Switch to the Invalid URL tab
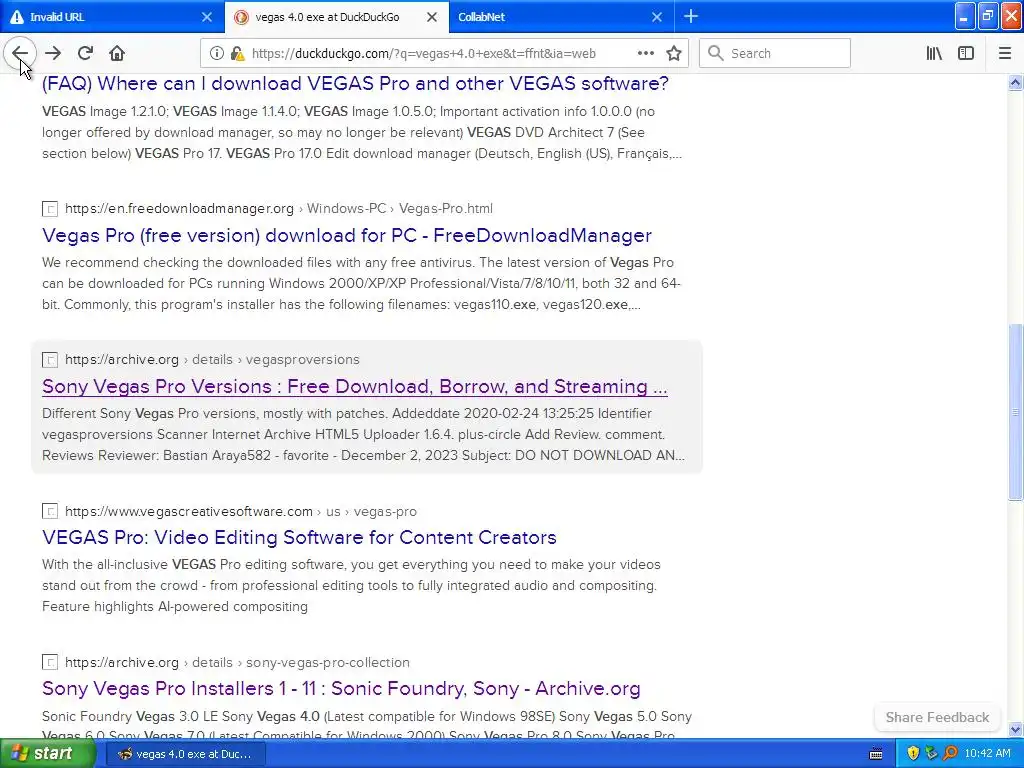Screen dimensions: 1024x768 [111, 17]
